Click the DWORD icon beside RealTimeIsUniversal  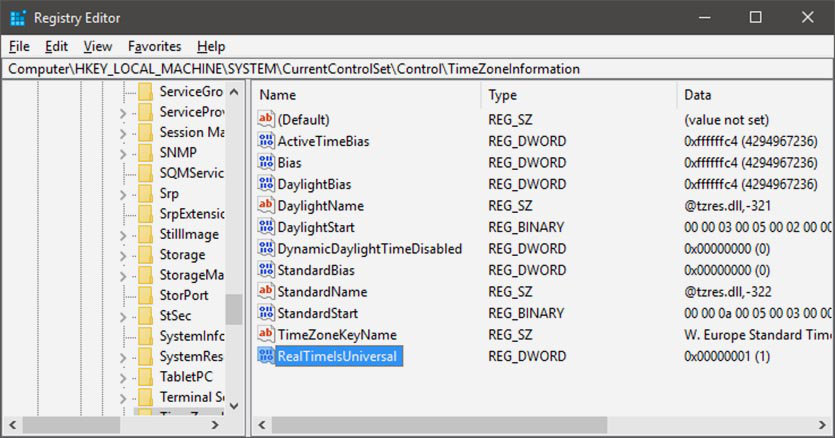(266, 356)
